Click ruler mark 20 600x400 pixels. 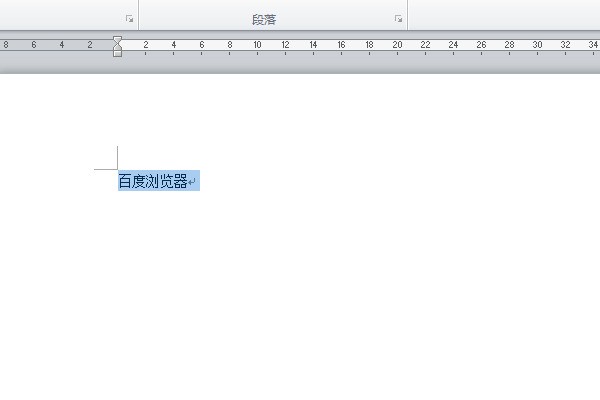pyautogui.click(x=397, y=45)
